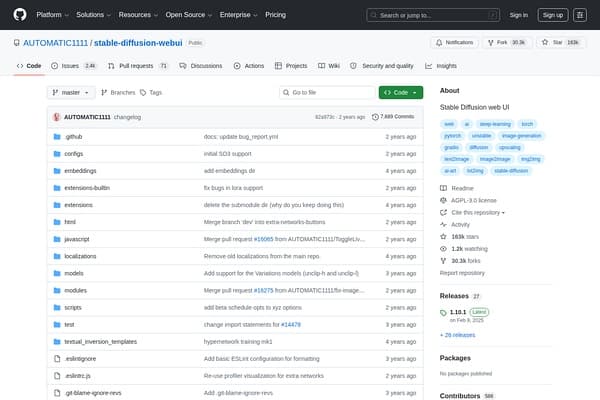Click the Go to file search field

tap(327, 93)
